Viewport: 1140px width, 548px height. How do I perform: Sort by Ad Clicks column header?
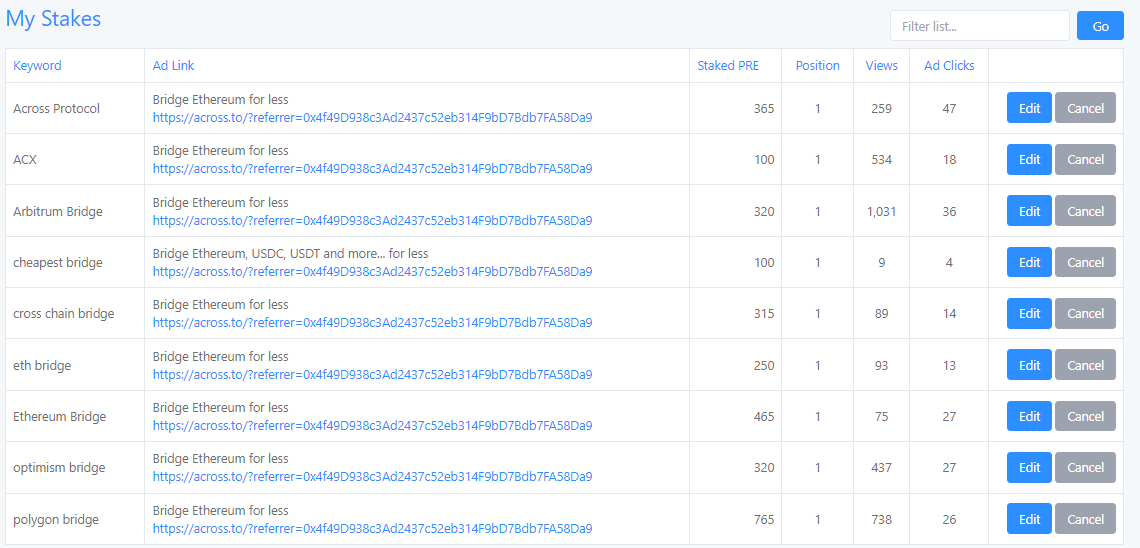pos(949,65)
